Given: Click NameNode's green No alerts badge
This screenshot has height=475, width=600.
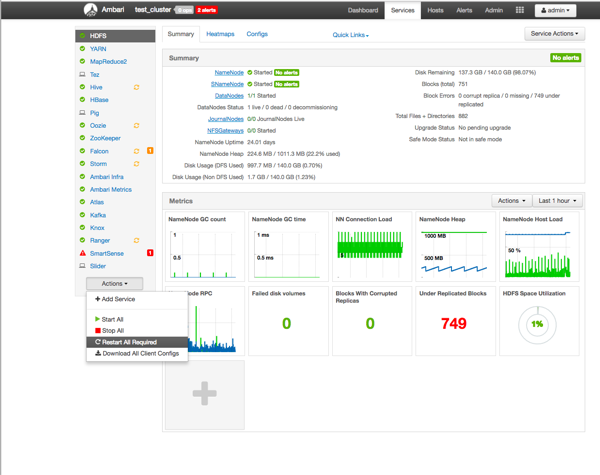Looking at the screenshot, I should tap(287, 72).
